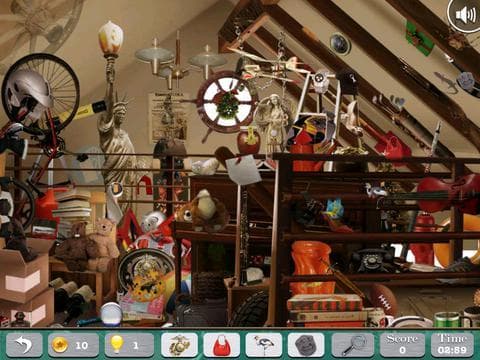Screen dimensions: 480x360
Task: Pick the red violin on the shelf
Action: click(x=447, y=193)
